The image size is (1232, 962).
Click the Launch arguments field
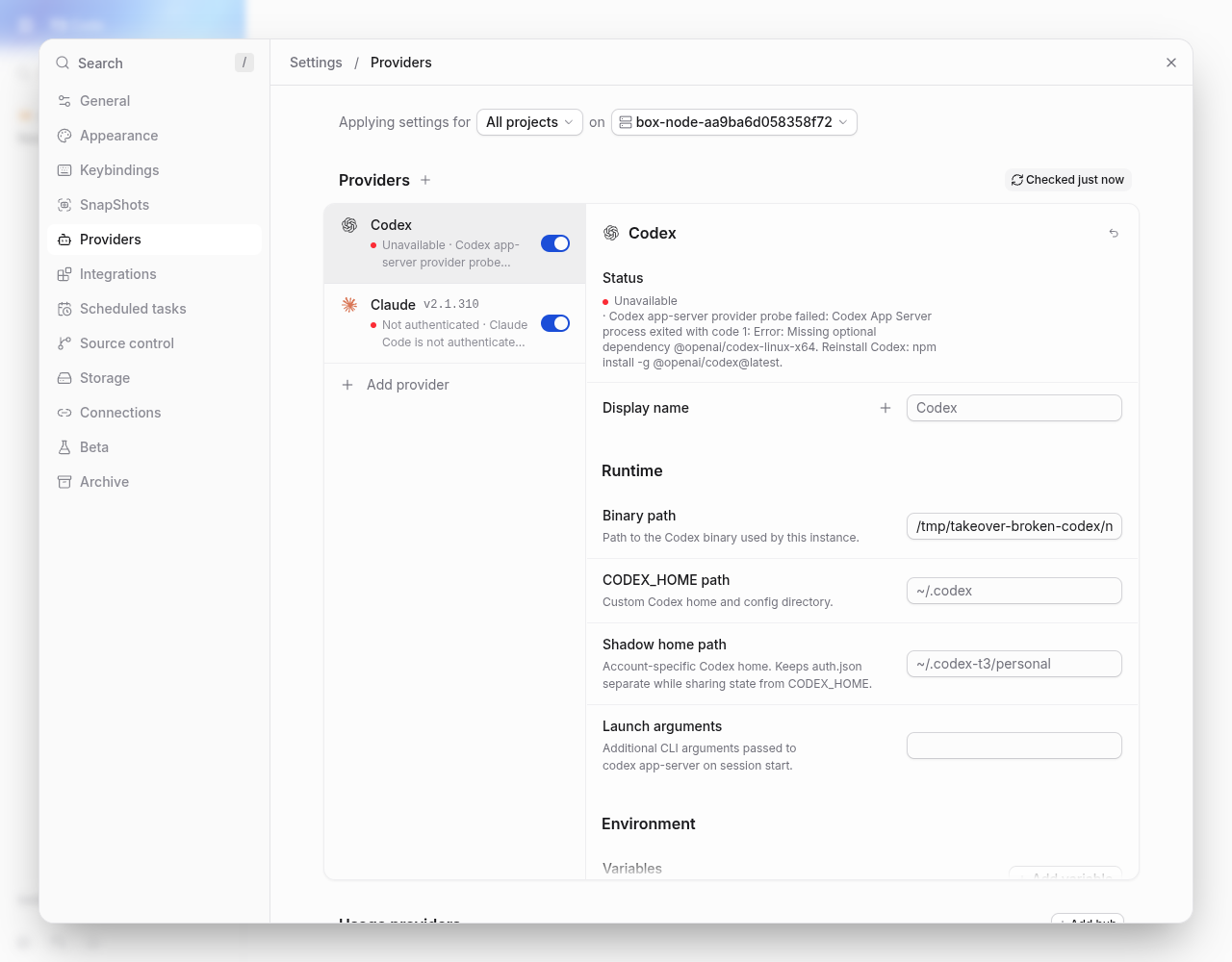[x=1014, y=746]
